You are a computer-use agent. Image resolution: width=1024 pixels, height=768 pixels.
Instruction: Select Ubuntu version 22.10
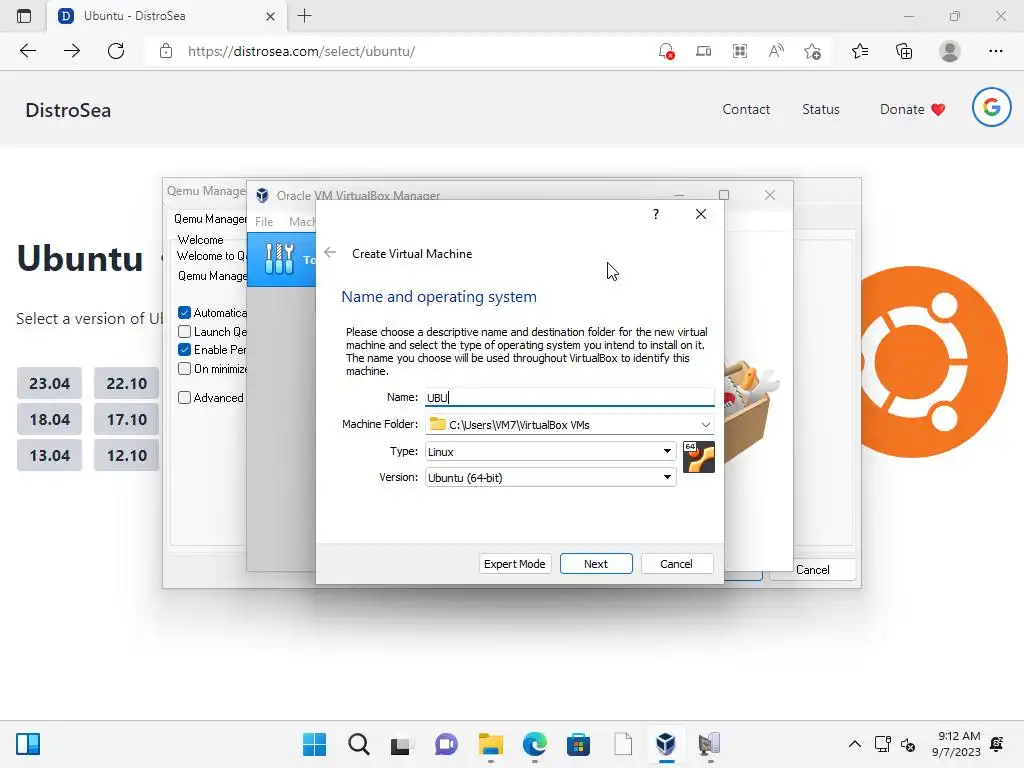click(x=126, y=383)
